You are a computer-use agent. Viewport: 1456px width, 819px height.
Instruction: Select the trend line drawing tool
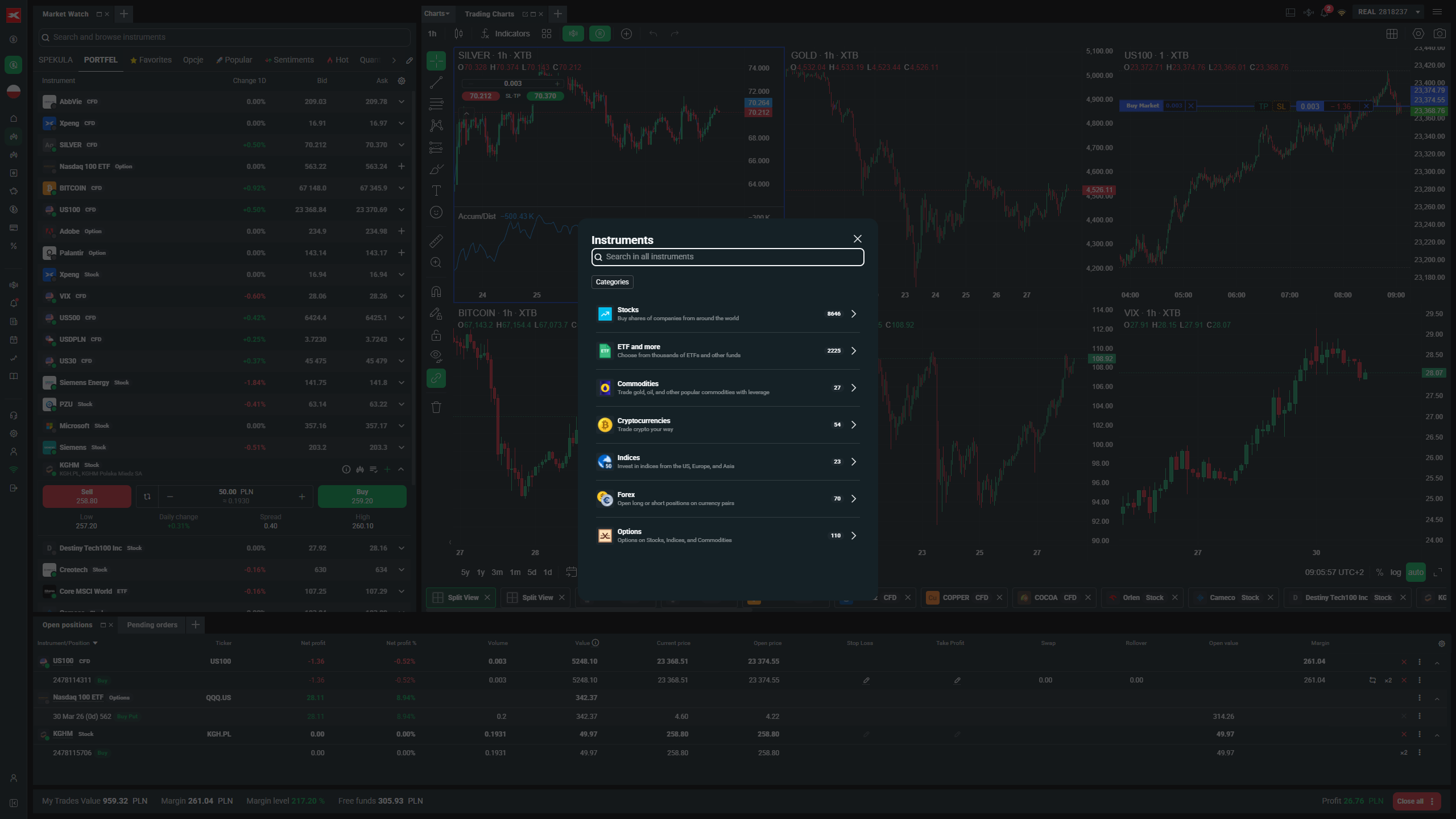pos(436,83)
